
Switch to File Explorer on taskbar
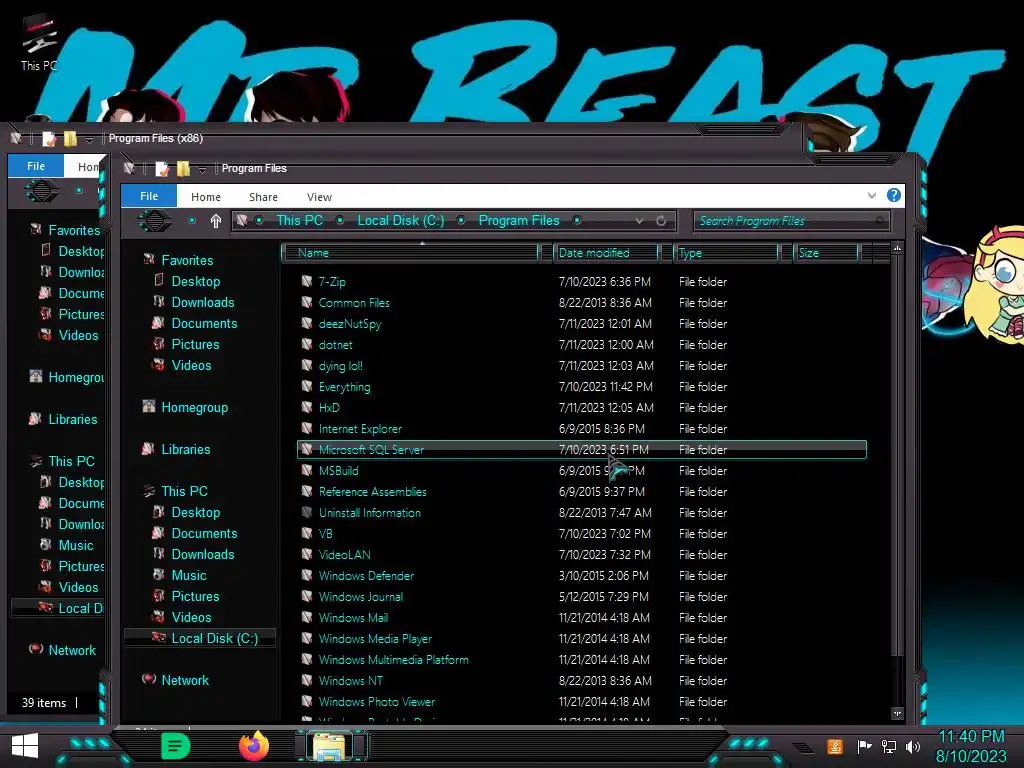[330, 746]
